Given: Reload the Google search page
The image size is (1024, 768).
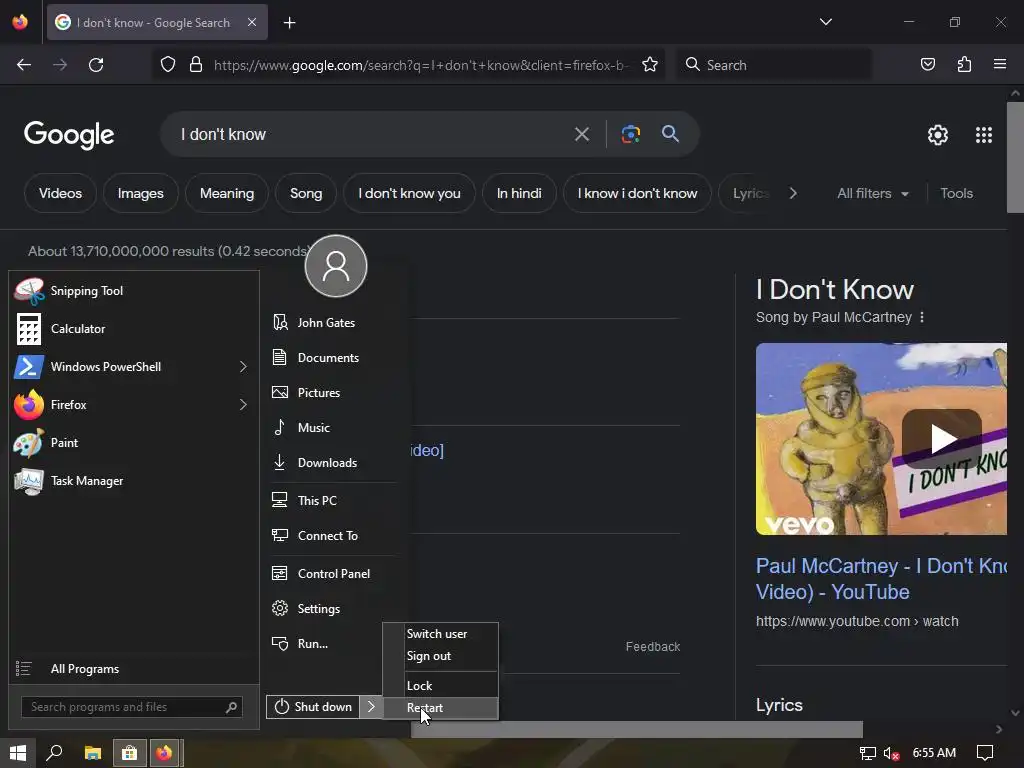Looking at the screenshot, I should coord(96,65).
